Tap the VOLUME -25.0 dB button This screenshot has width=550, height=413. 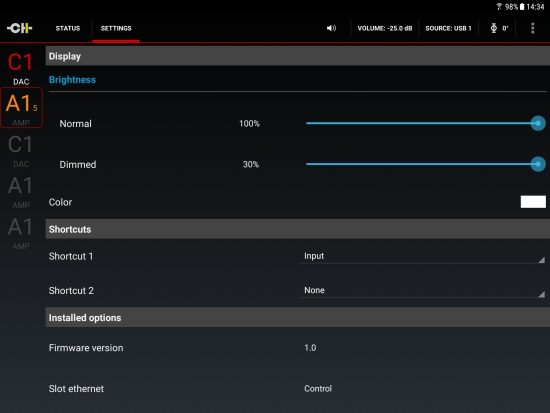tap(385, 28)
